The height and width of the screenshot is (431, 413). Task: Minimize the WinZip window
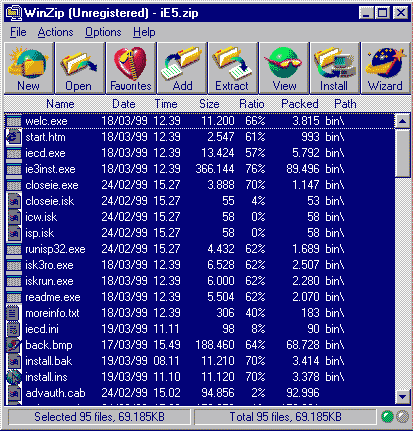(x=366, y=13)
